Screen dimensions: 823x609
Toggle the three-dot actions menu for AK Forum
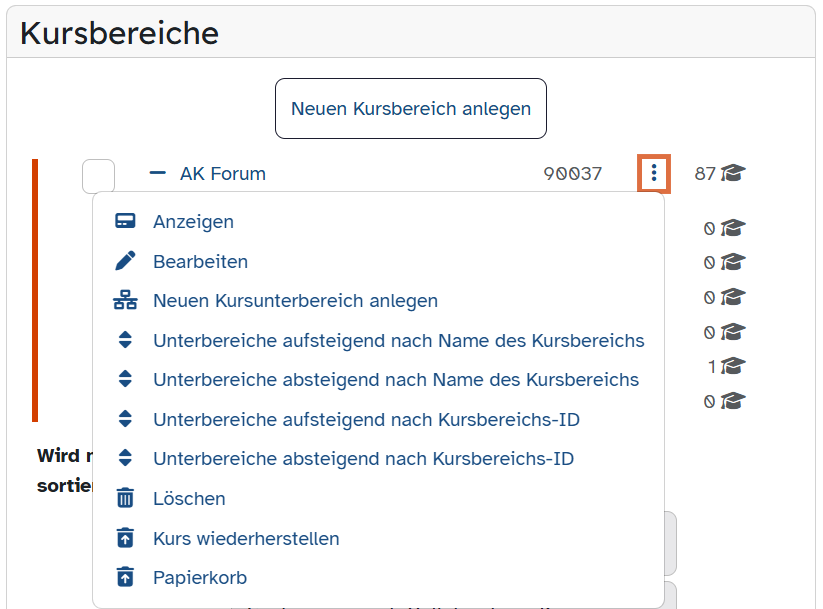point(654,174)
